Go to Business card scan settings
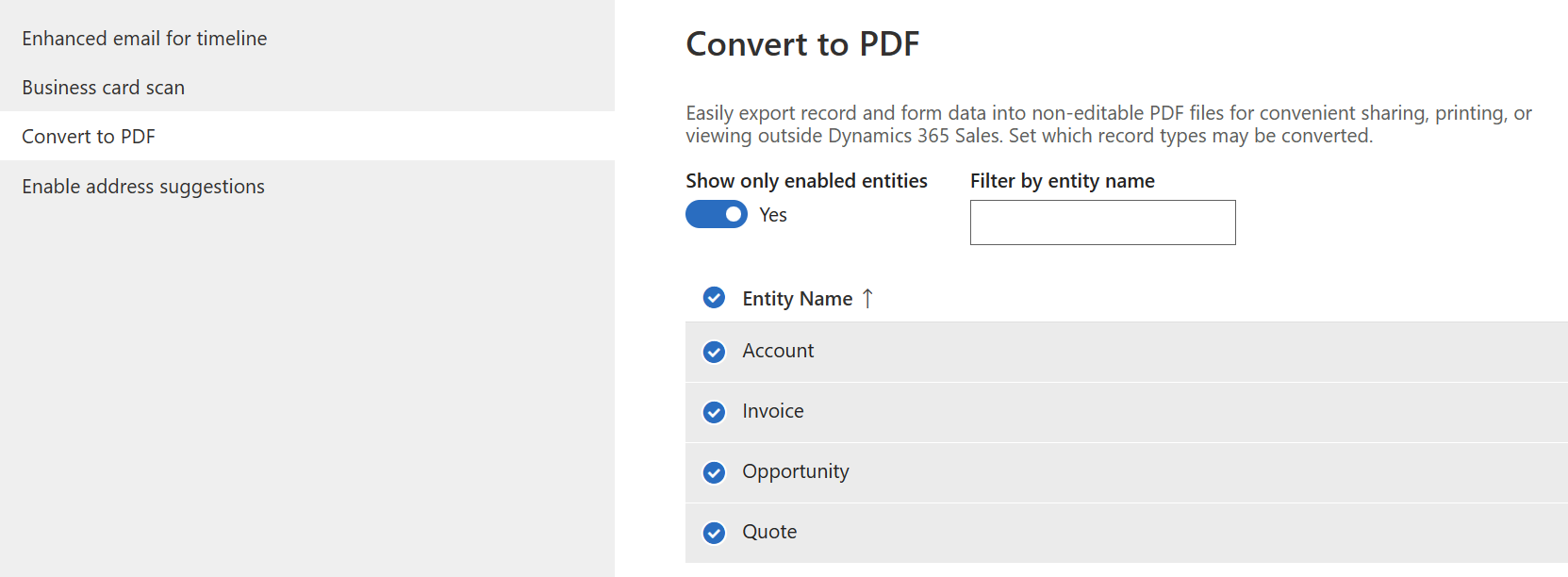The width and height of the screenshot is (1568, 577). click(104, 88)
